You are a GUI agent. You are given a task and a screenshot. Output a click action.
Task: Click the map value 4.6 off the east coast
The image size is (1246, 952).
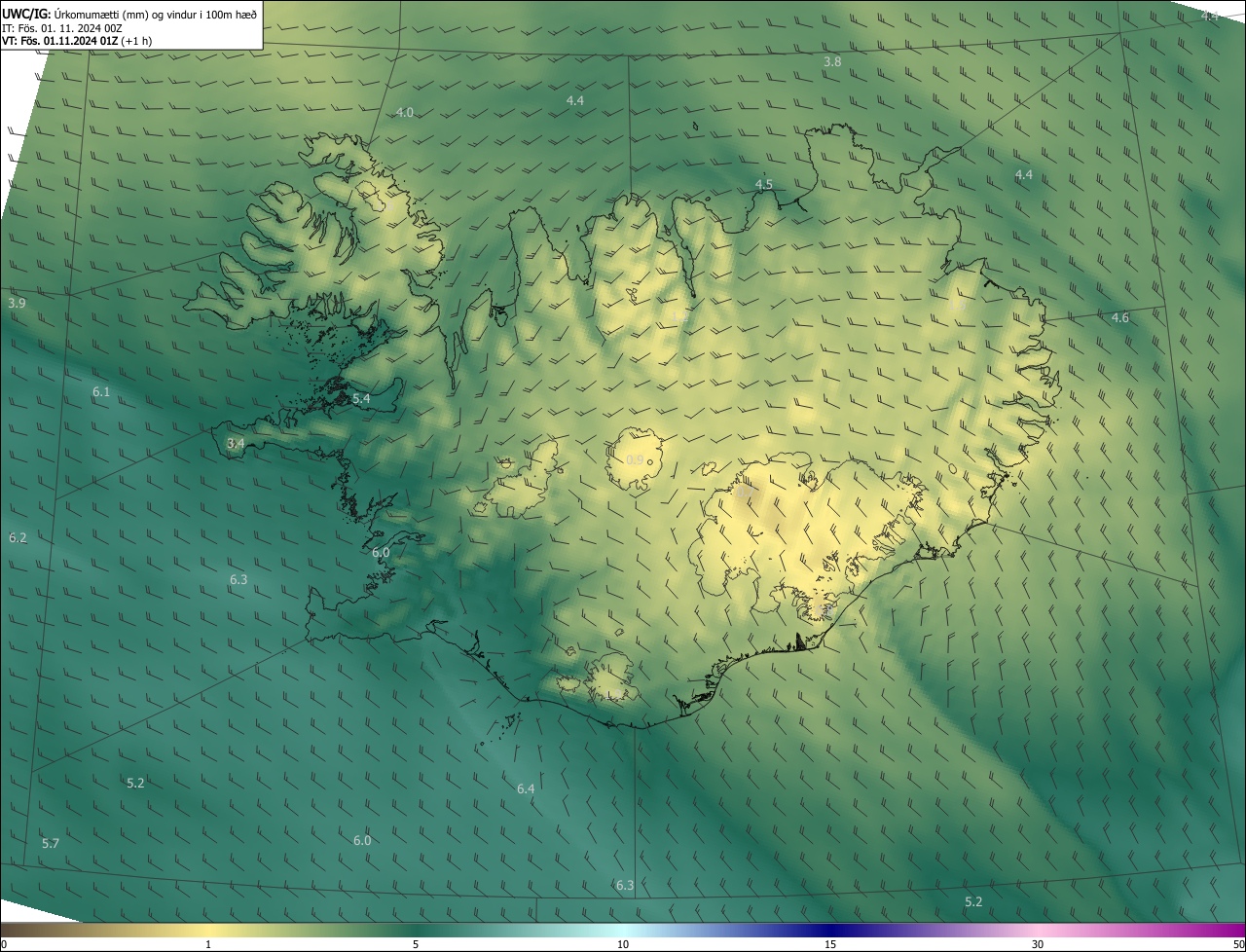tap(1120, 317)
